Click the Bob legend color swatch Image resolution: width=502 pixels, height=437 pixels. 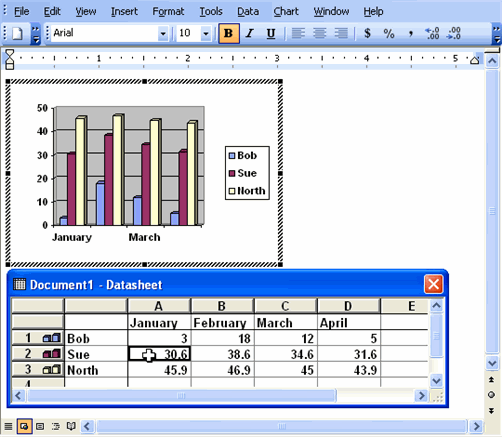[232, 156]
